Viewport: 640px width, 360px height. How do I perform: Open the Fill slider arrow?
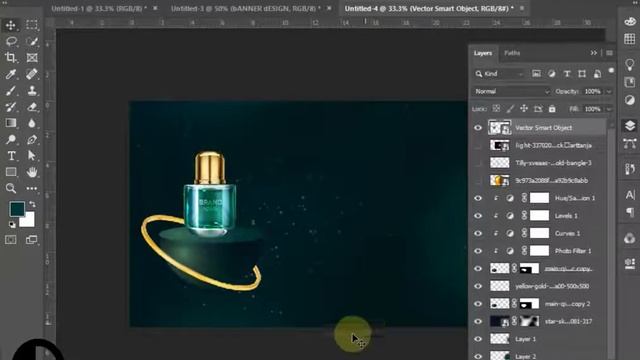coord(609,109)
